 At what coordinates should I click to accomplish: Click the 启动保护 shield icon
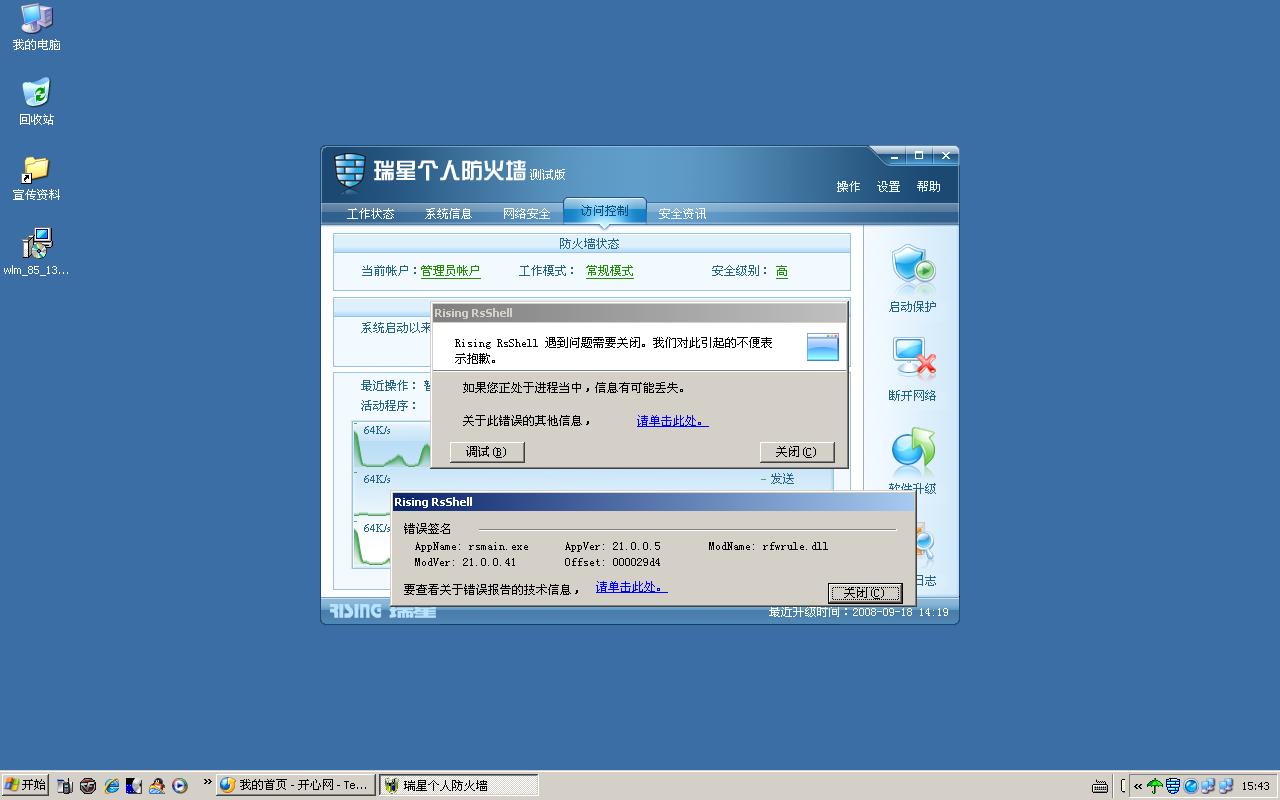pyautogui.click(x=913, y=268)
